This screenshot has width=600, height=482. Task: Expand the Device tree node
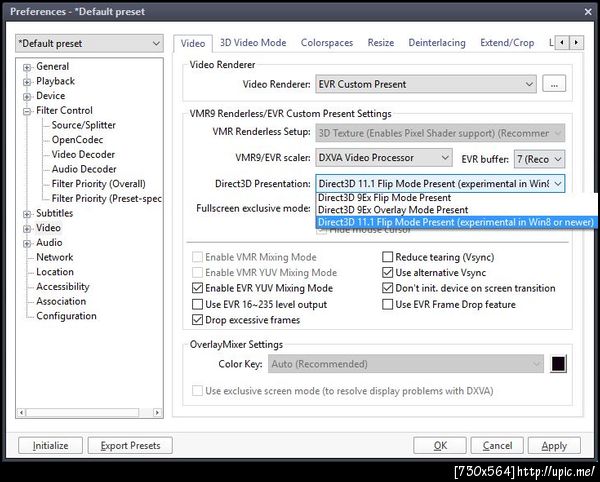pyautogui.click(x=26, y=96)
